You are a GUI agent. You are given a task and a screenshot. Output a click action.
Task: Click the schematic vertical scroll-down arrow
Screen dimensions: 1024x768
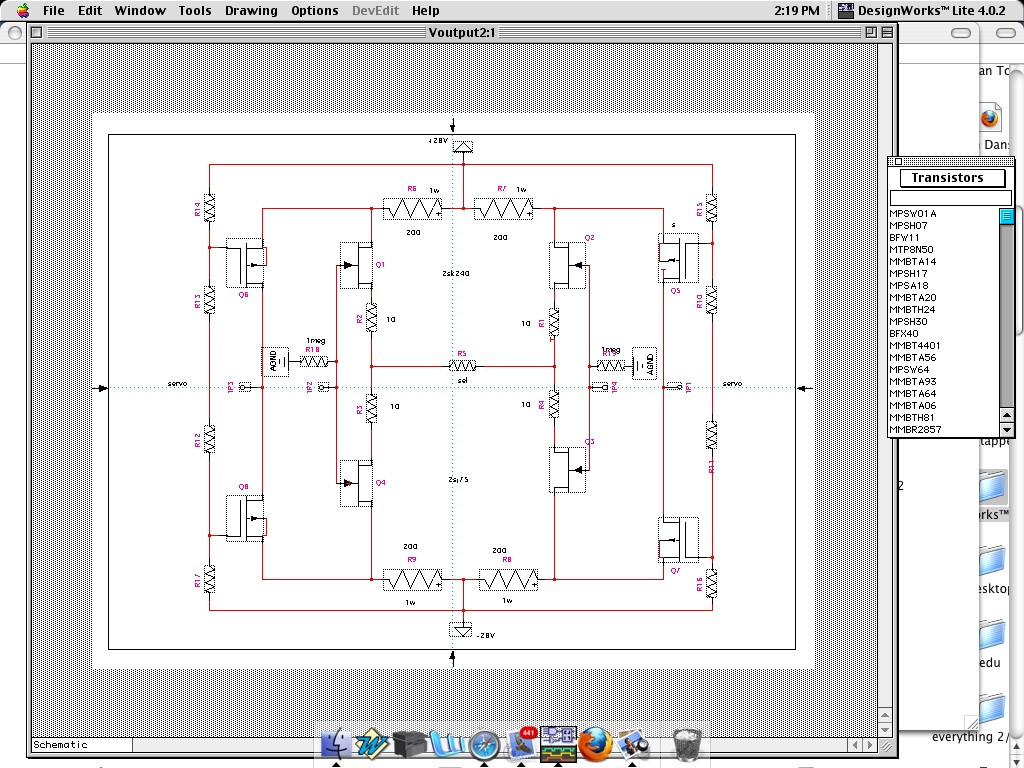886,729
